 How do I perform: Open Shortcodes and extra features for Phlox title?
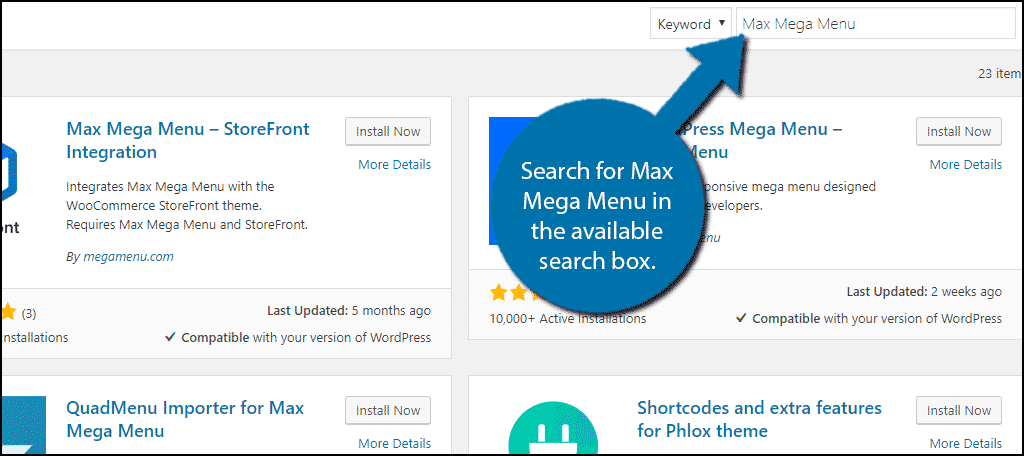pyautogui.click(x=760, y=419)
